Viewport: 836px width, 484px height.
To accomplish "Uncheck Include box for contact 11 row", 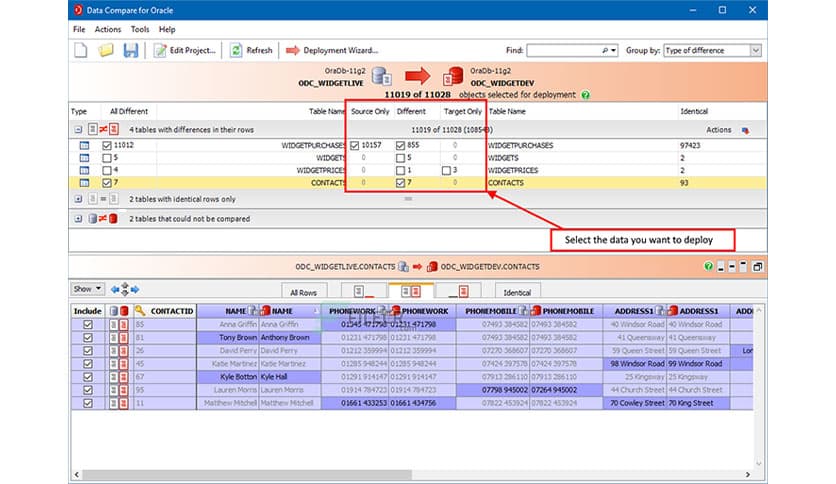I will coord(88,403).
